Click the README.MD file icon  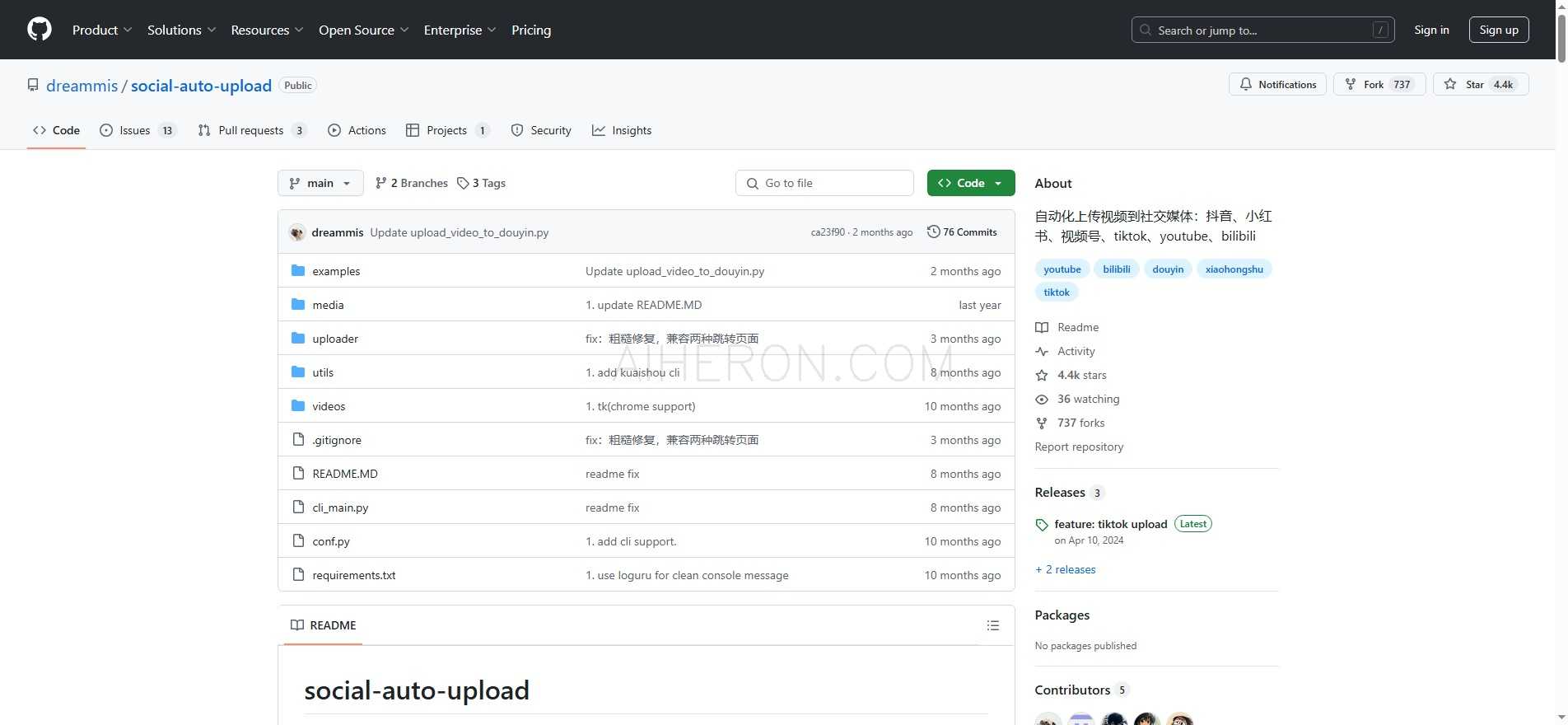point(298,473)
